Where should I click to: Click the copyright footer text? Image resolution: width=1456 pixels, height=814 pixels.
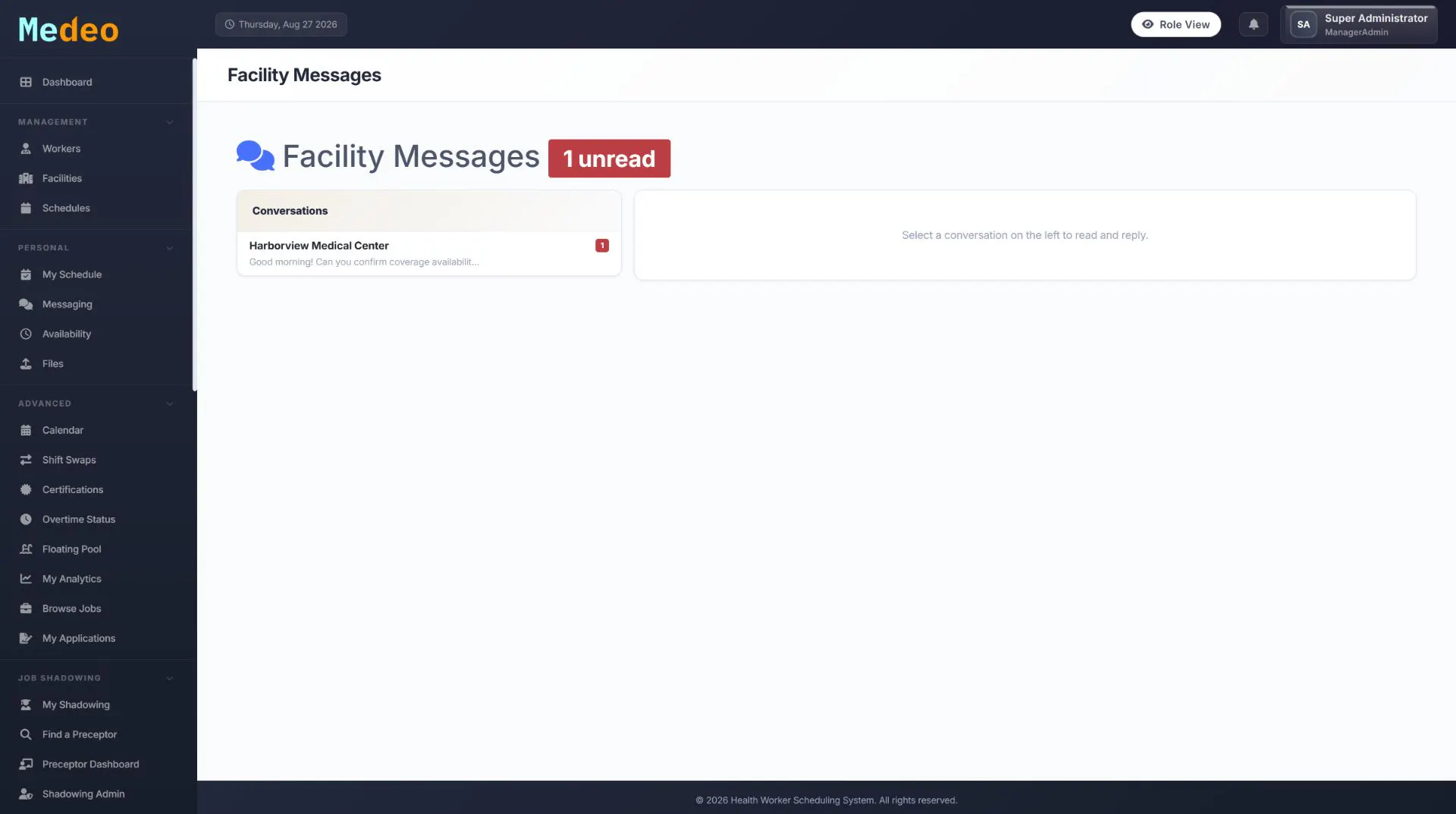click(x=827, y=800)
